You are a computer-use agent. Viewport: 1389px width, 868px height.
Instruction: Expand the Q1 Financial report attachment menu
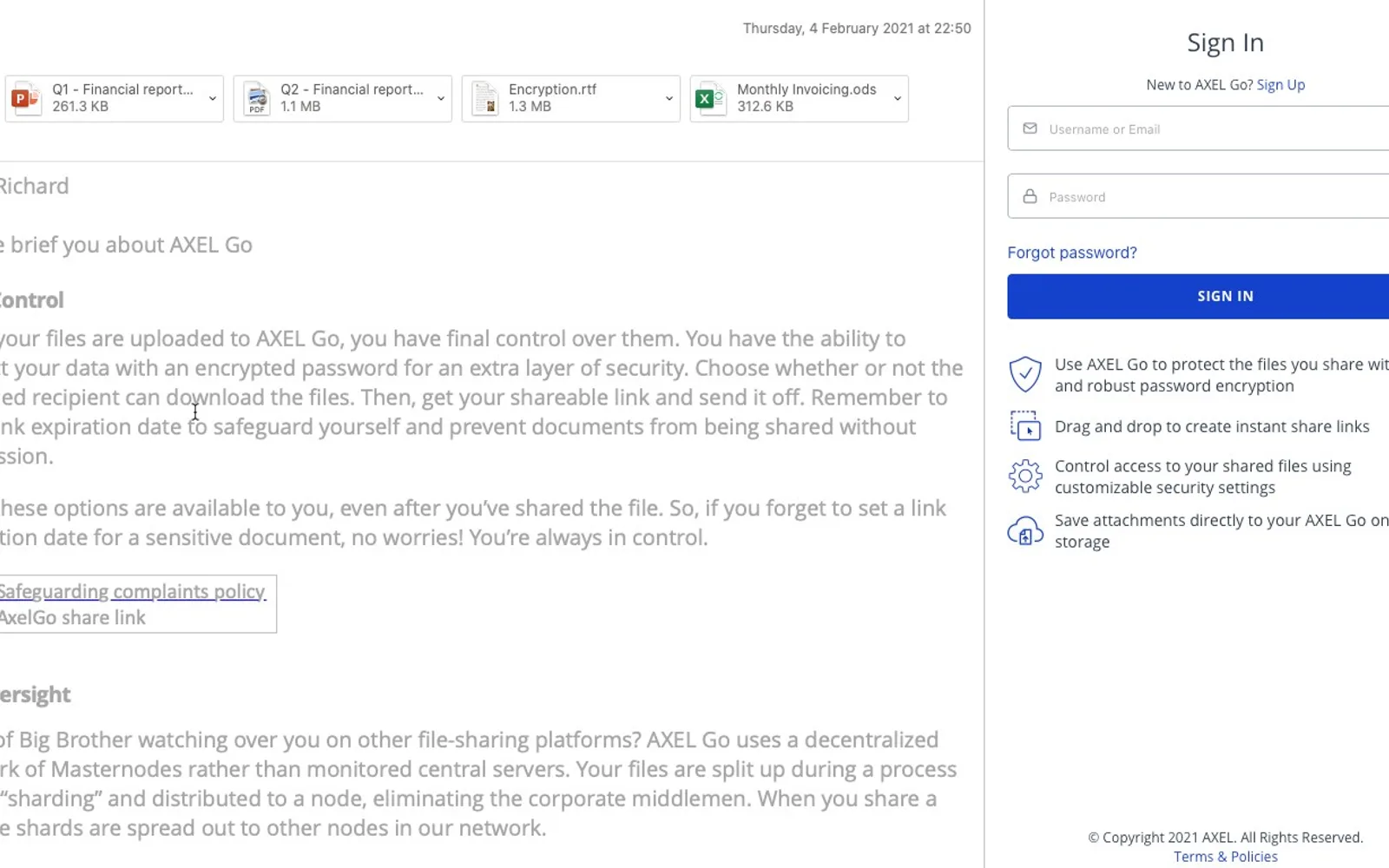coord(213,98)
